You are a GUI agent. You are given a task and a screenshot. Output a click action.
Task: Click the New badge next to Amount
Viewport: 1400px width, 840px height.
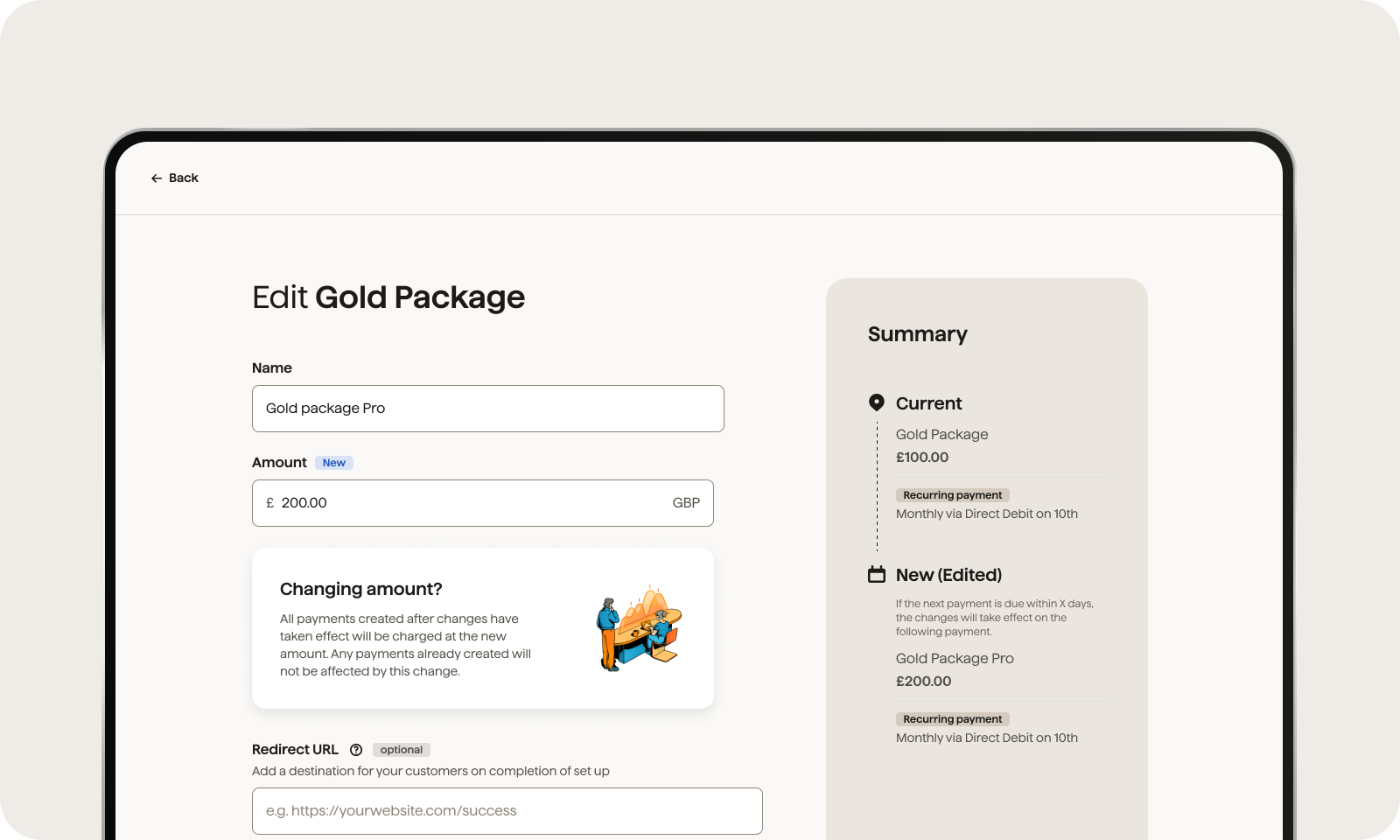pyautogui.click(x=333, y=462)
